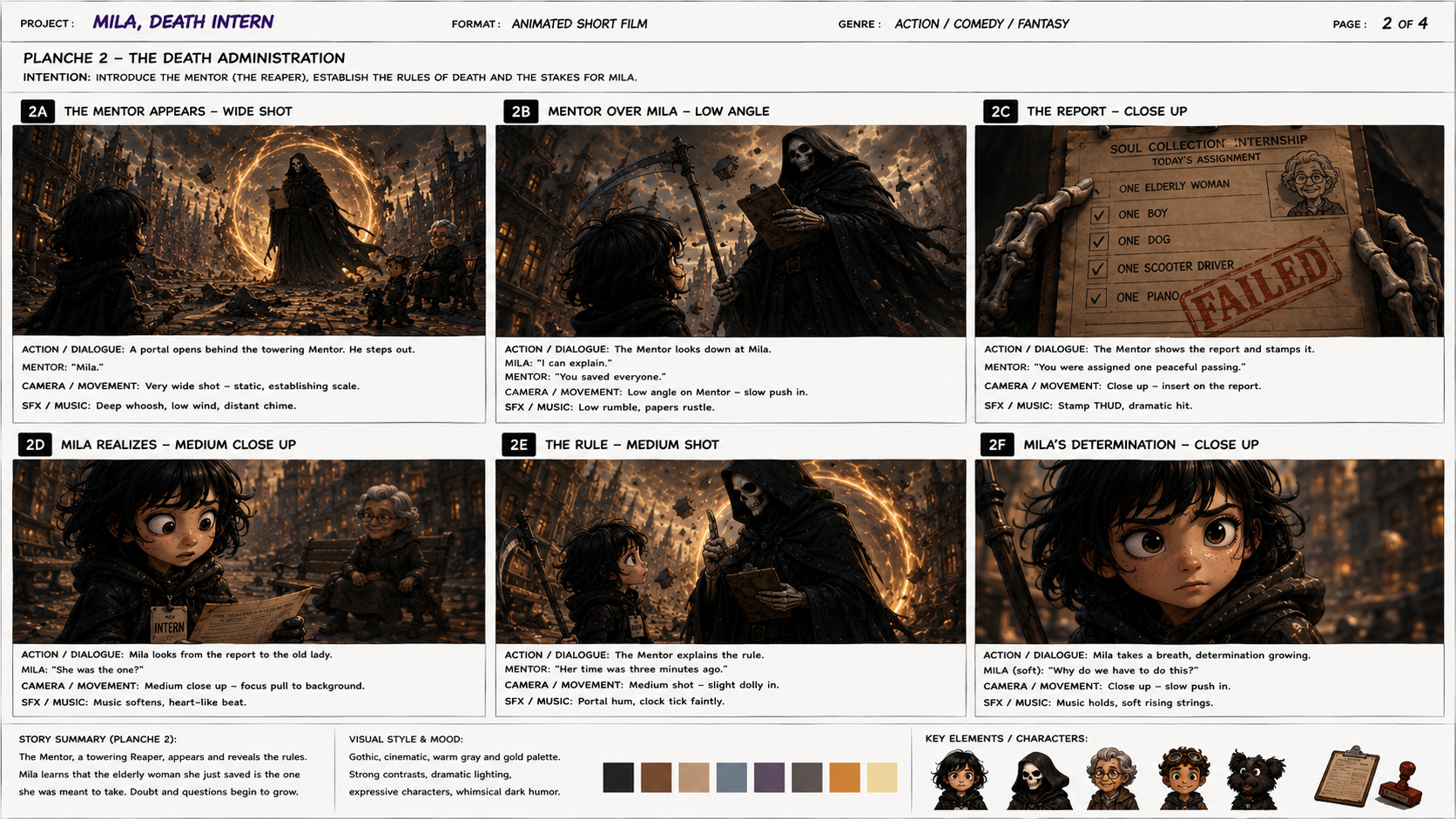Screen dimensions: 1456x819
Task: Click dialogue MILA: "She was the one?"
Action: 83,670
